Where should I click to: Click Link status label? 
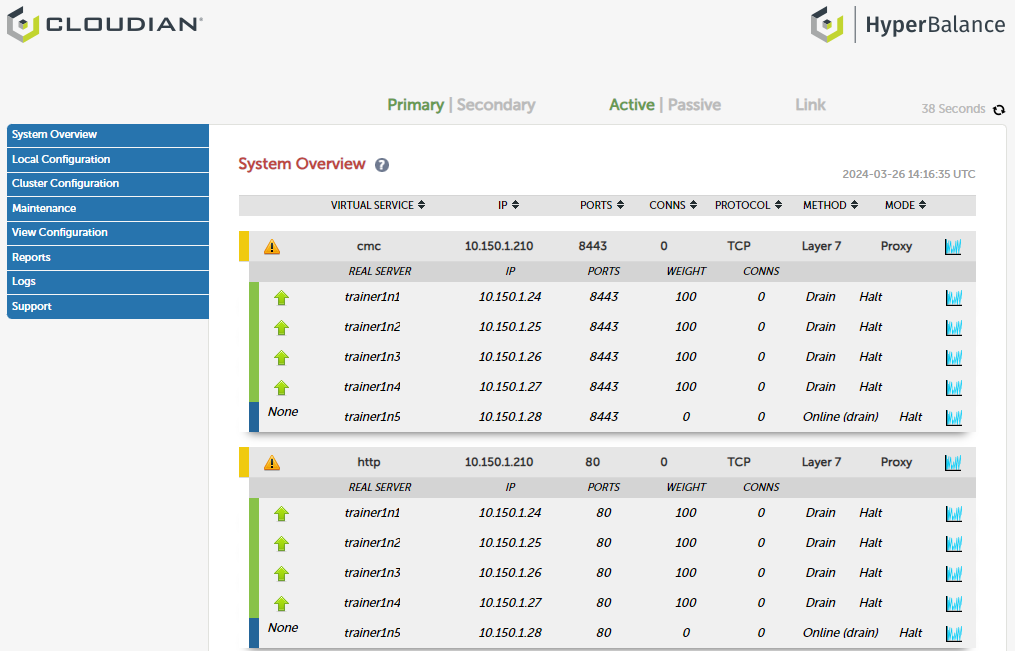(810, 105)
